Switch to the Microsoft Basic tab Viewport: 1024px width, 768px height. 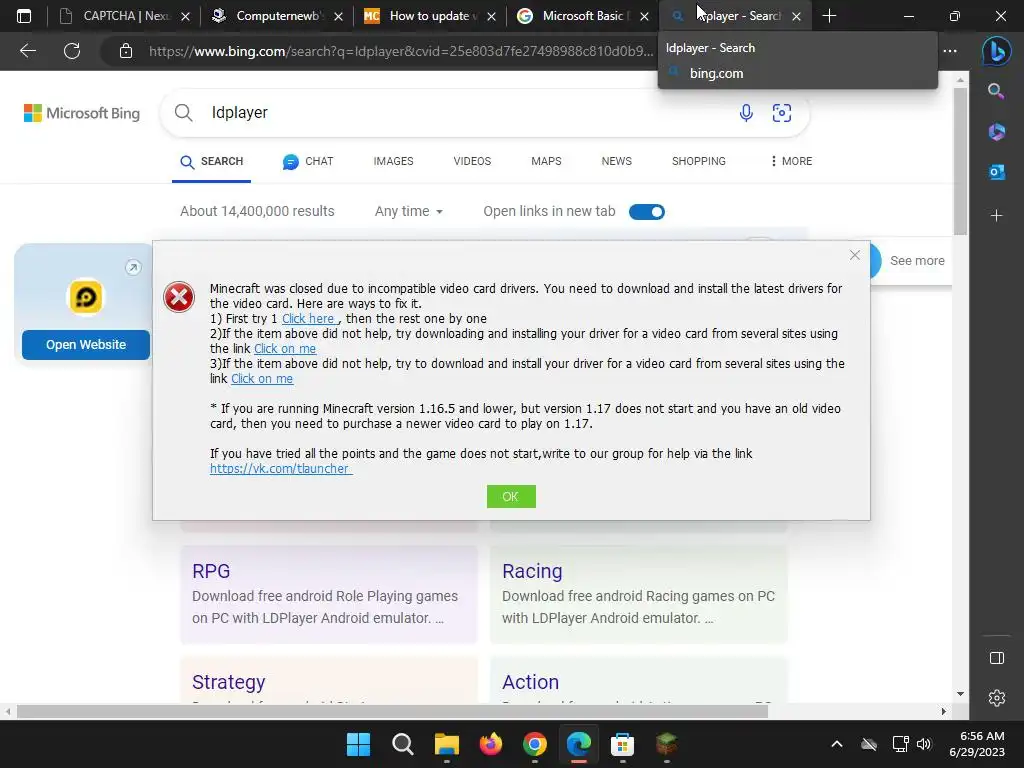pyautogui.click(x=583, y=16)
